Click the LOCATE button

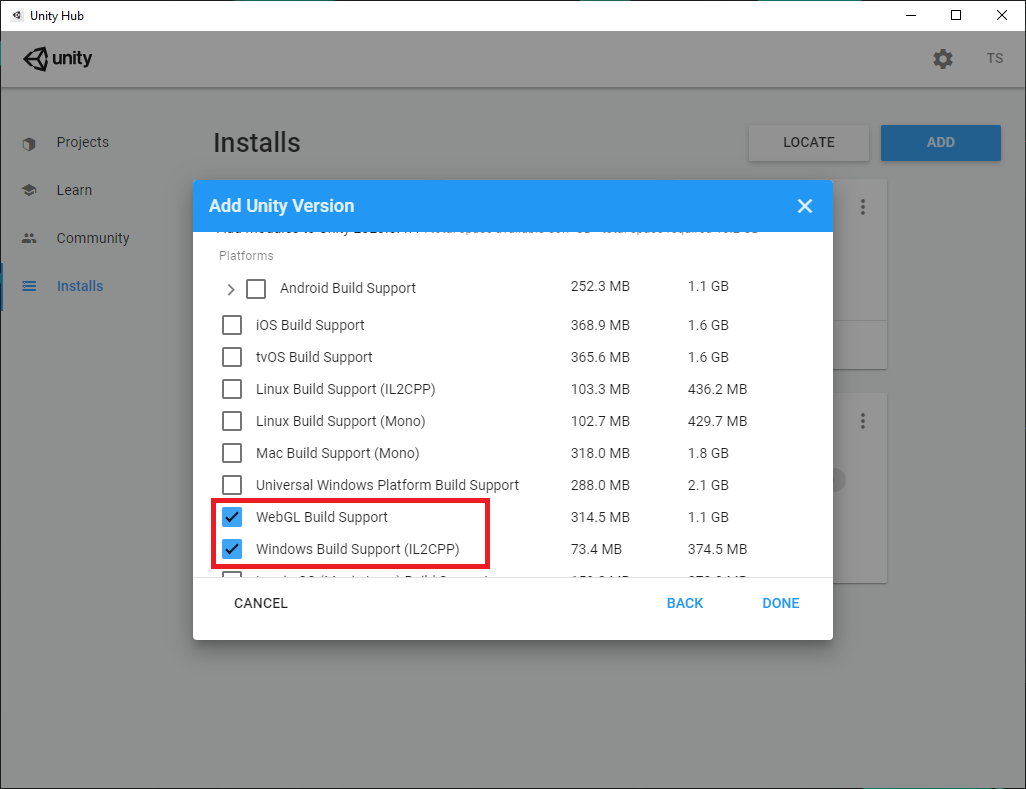click(809, 143)
